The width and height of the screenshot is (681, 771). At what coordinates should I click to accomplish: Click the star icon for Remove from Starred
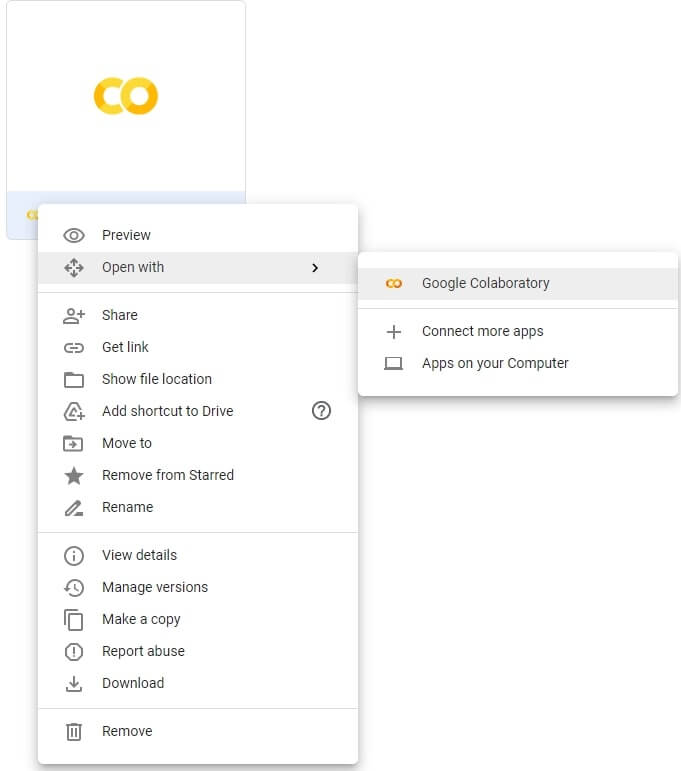74,475
